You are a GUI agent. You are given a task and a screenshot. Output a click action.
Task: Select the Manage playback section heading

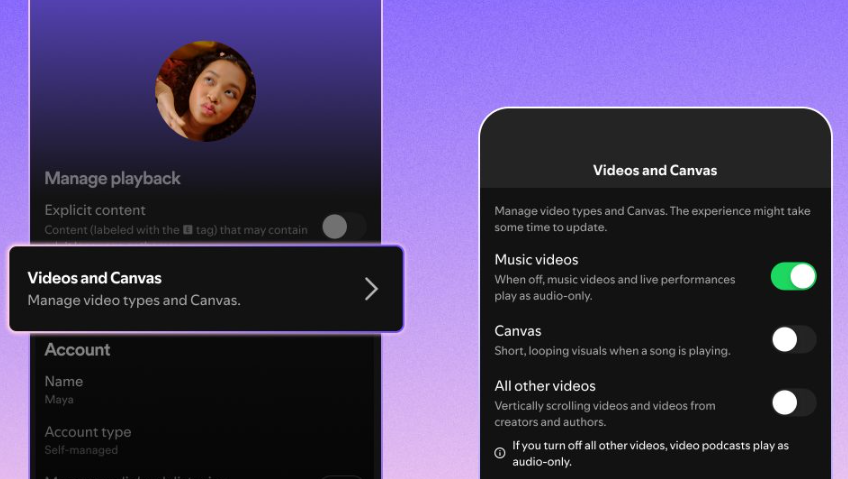click(112, 178)
